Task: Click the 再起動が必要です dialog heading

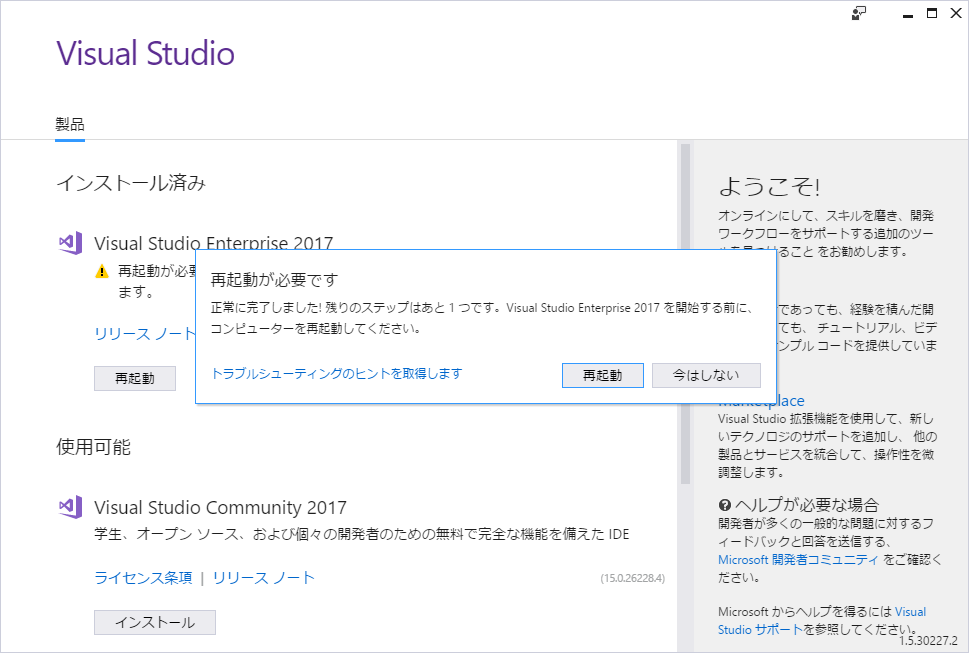Action: coord(274,280)
